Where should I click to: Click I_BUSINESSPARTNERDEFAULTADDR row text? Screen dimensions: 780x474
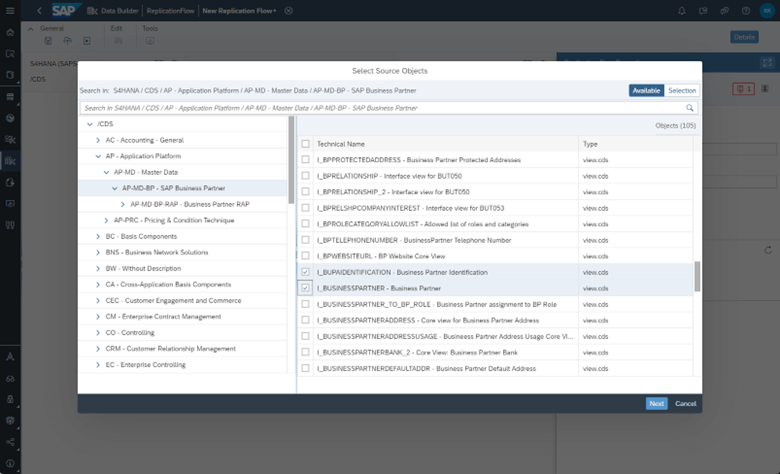click(x=426, y=369)
